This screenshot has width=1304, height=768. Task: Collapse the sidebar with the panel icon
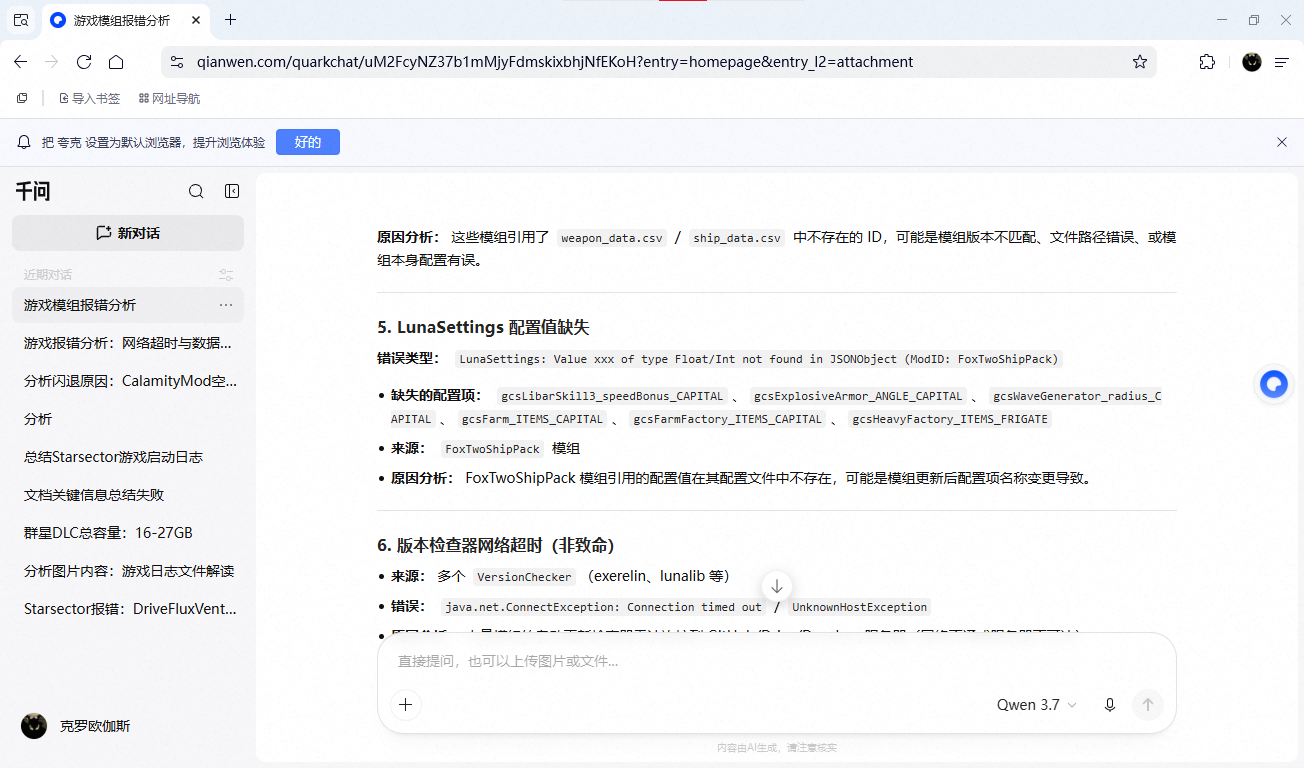click(x=232, y=191)
